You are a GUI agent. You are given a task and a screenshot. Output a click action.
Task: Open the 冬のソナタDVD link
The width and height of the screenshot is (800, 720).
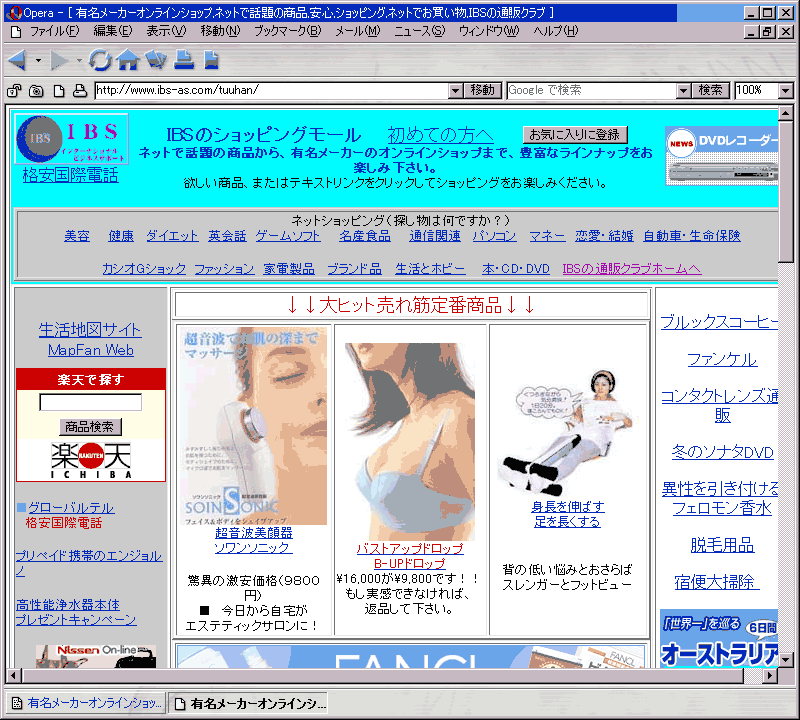[x=722, y=452]
